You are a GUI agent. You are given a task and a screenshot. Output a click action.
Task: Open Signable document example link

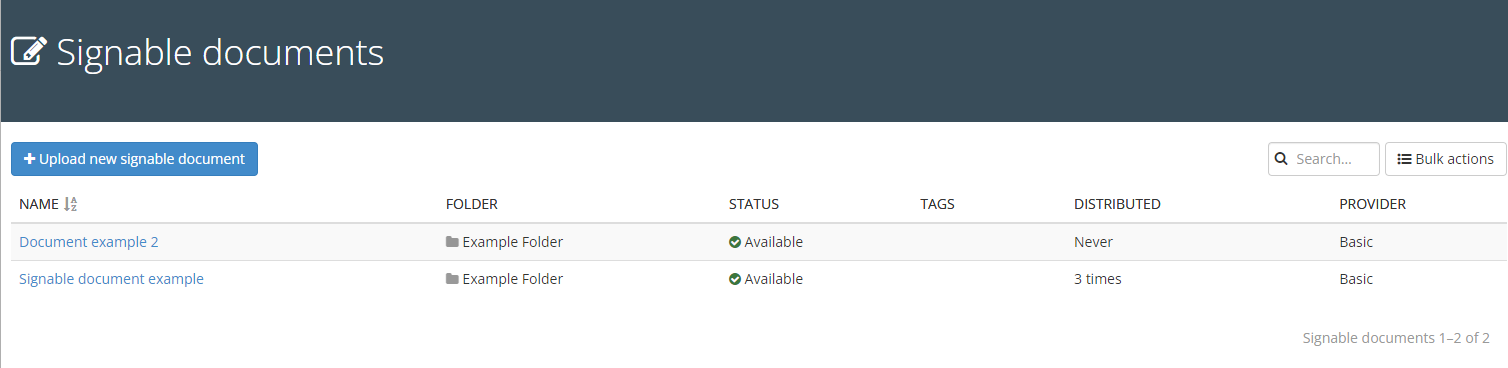(111, 279)
